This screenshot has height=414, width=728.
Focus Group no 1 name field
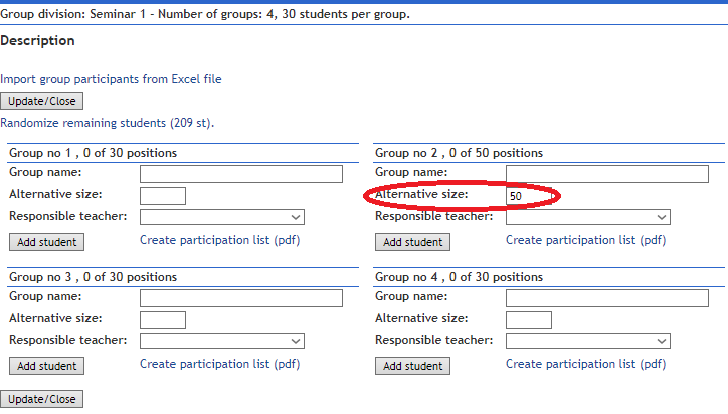pyautogui.click(x=241, y=174)
